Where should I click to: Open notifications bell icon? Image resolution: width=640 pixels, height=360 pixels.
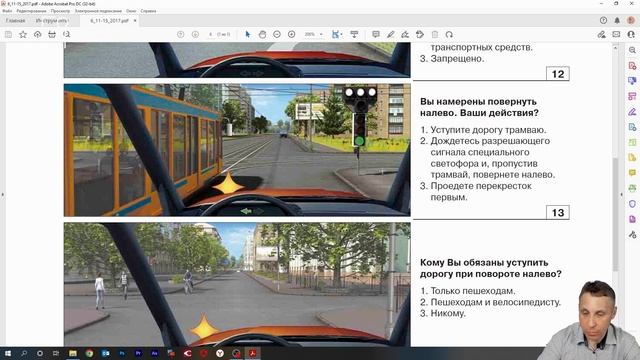pos(617,20)
